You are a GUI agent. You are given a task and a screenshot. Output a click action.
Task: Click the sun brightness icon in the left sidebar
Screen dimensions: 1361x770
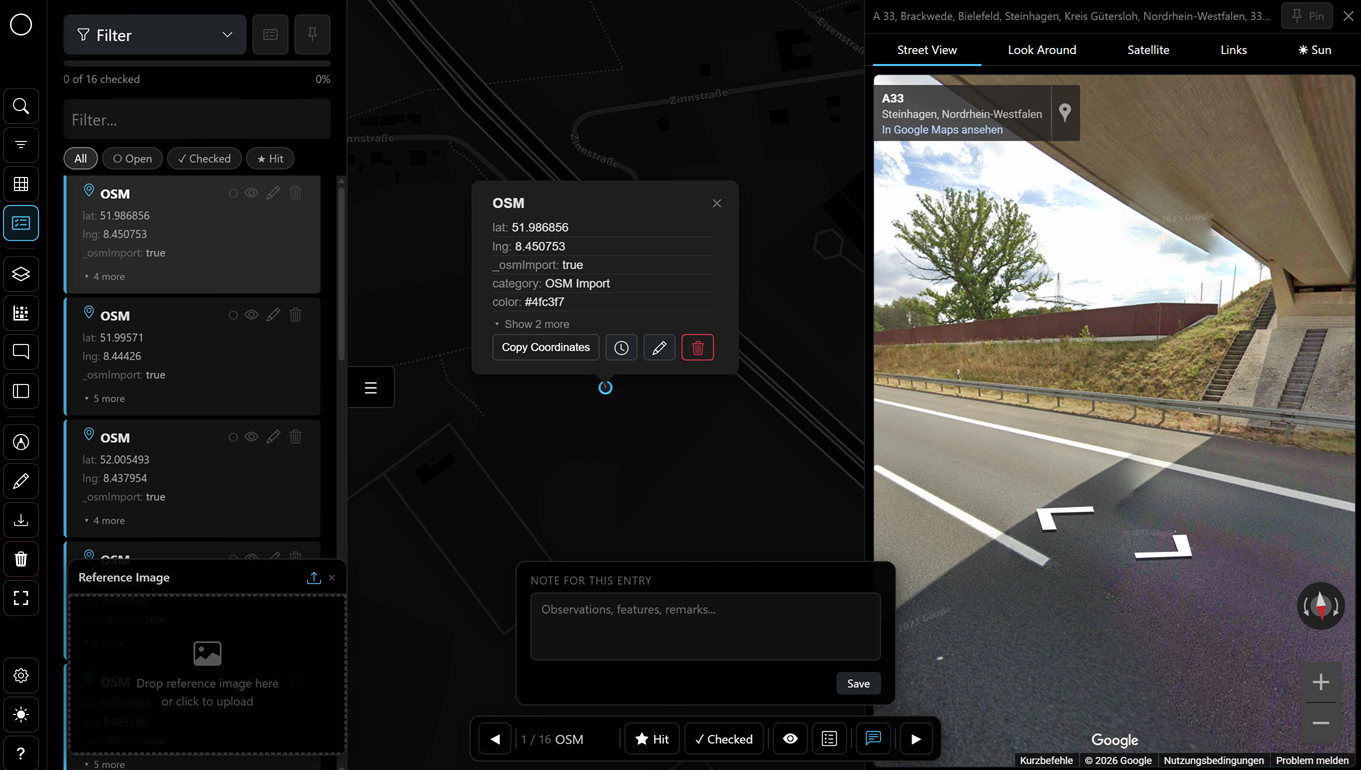[21, 715]
